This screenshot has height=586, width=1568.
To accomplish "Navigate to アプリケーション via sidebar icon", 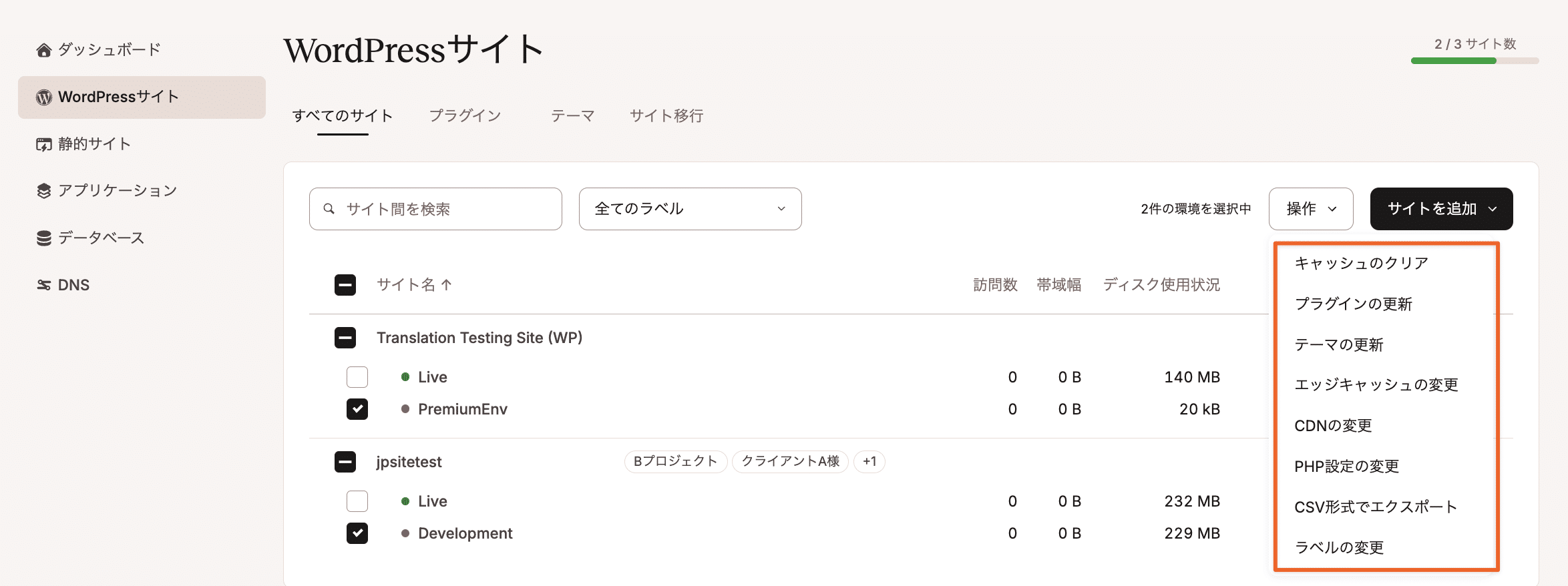I will click(x=43, y=190).
